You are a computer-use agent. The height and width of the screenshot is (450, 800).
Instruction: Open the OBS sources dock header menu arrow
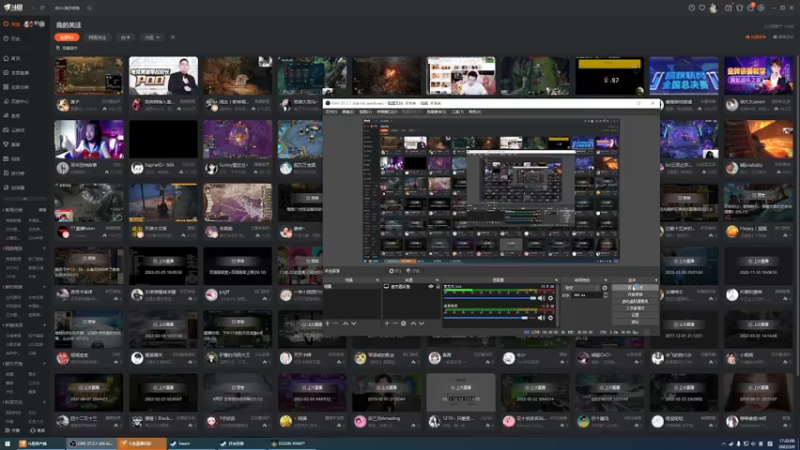[x=437, y=280]
